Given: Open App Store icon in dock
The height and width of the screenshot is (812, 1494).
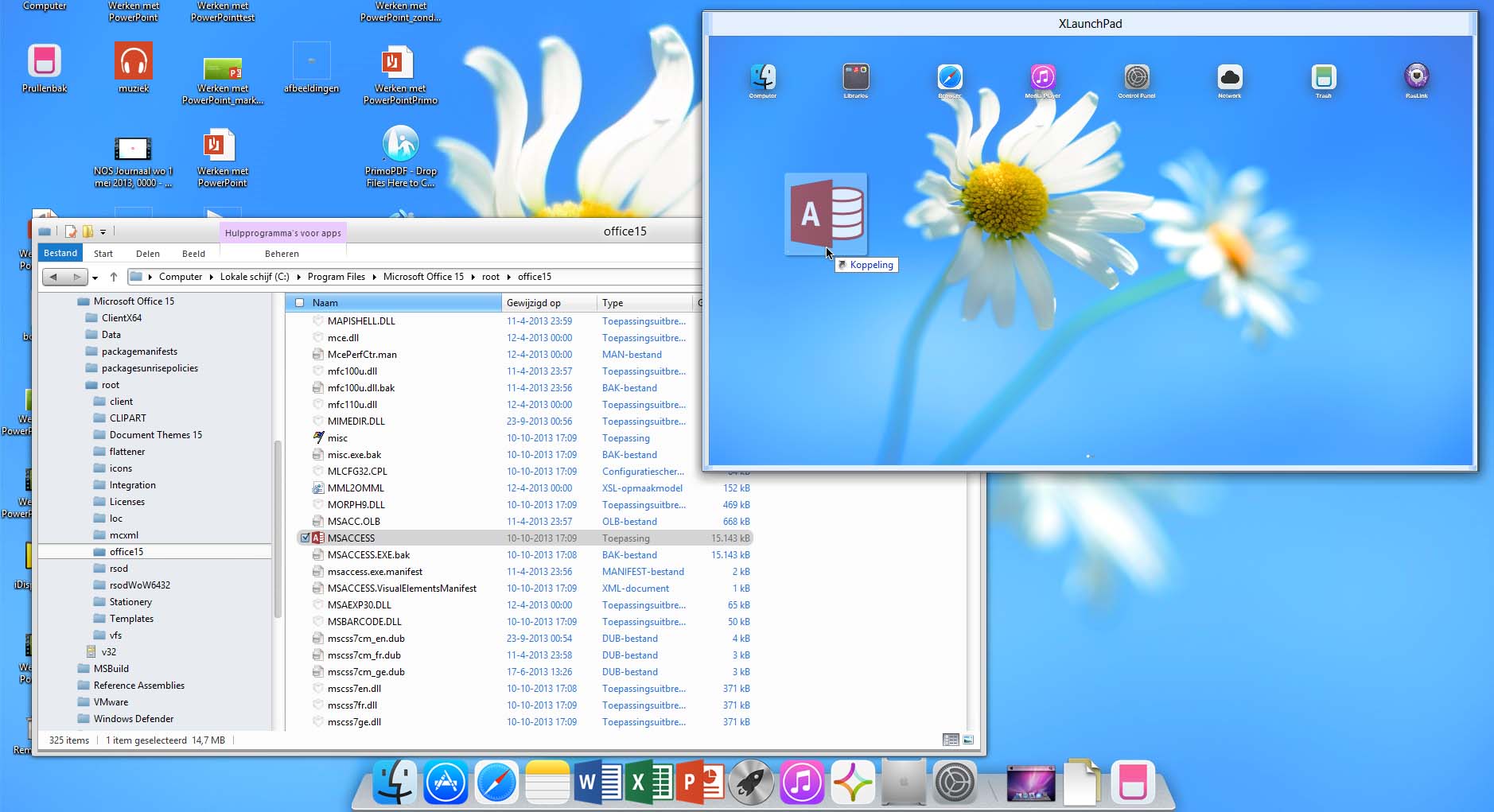Looking at the screenshot, I should 445,783.
